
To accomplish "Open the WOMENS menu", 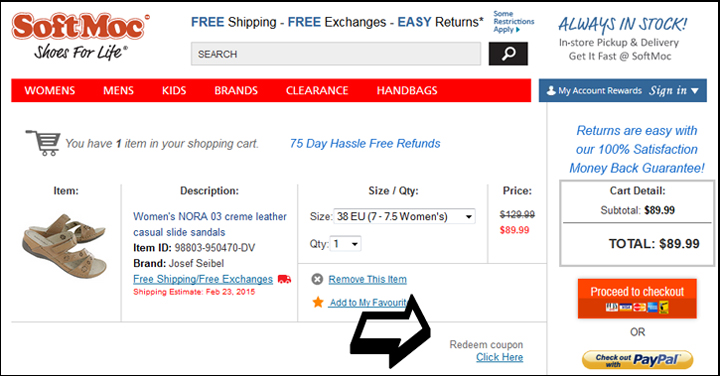I will 50,90.
